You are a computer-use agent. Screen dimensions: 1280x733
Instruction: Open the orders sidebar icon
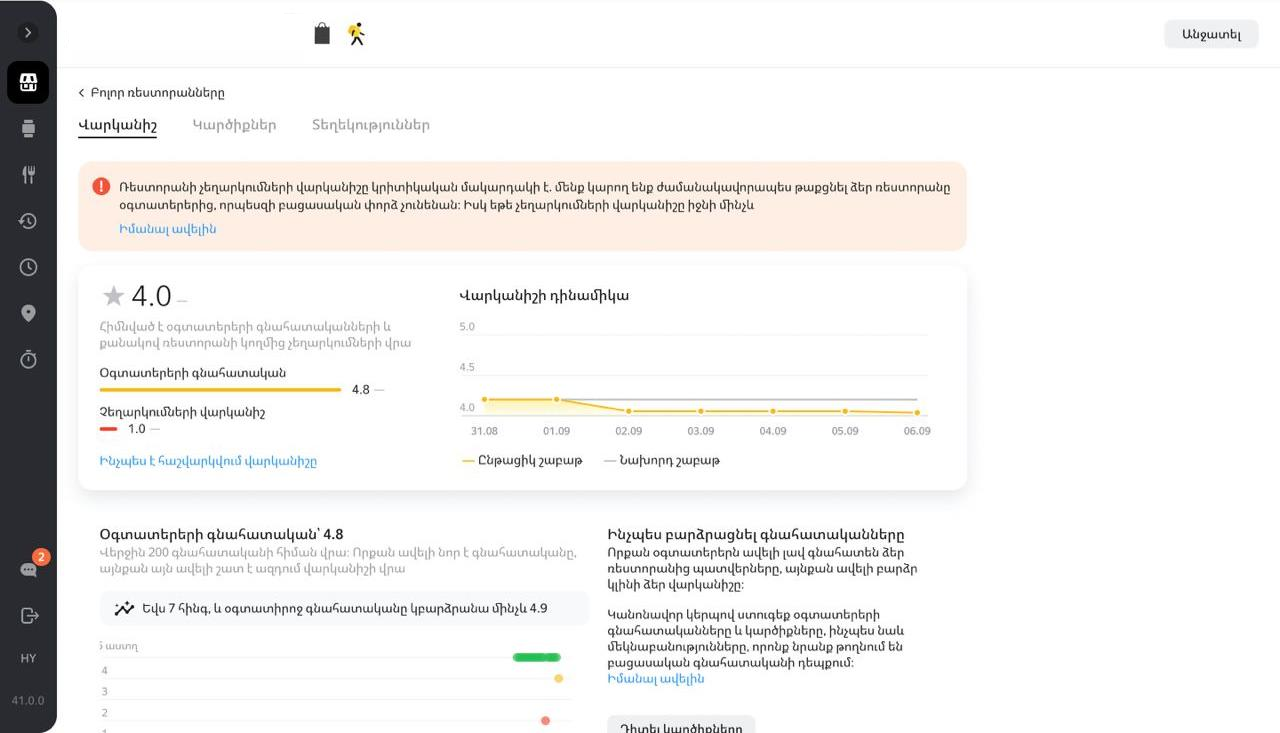pyautogui.click(x=28, y=128)
